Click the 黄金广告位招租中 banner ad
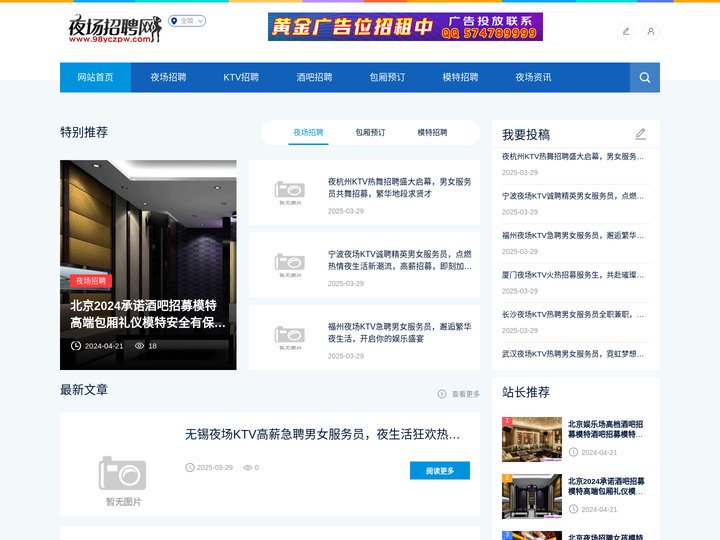720x540 pixels. (405, 27)
